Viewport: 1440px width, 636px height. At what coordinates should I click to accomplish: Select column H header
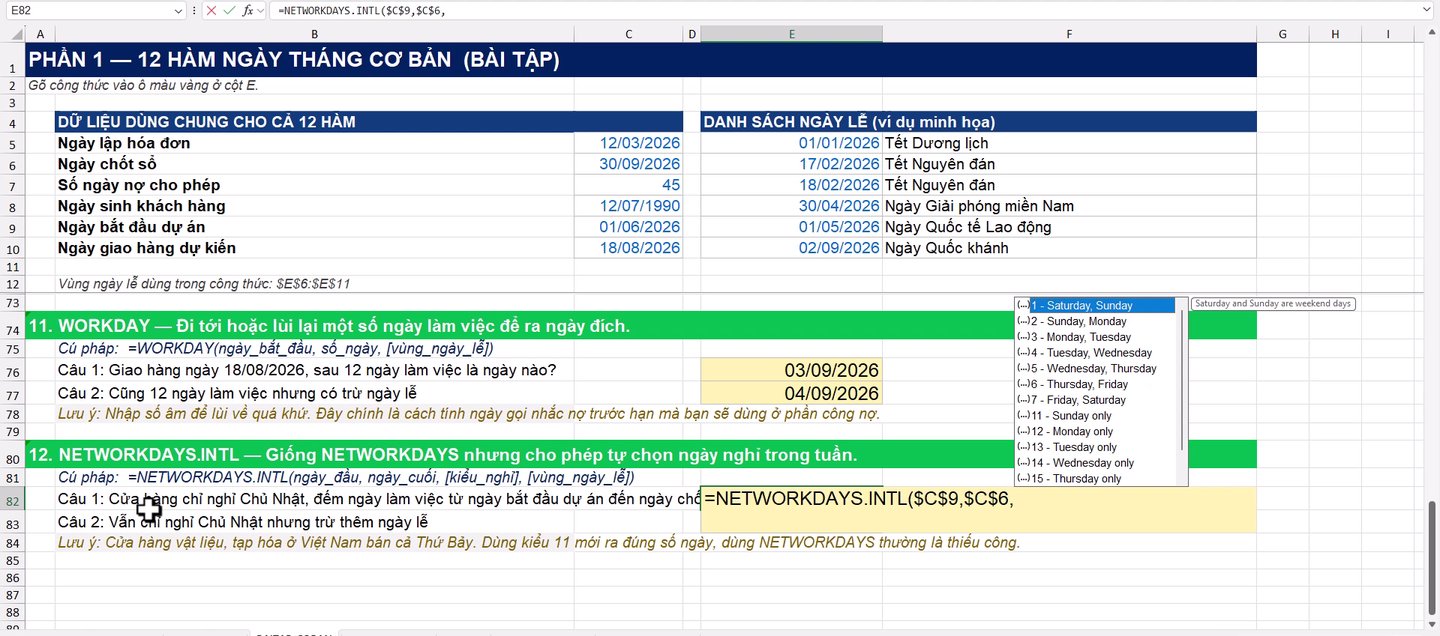1335,34
